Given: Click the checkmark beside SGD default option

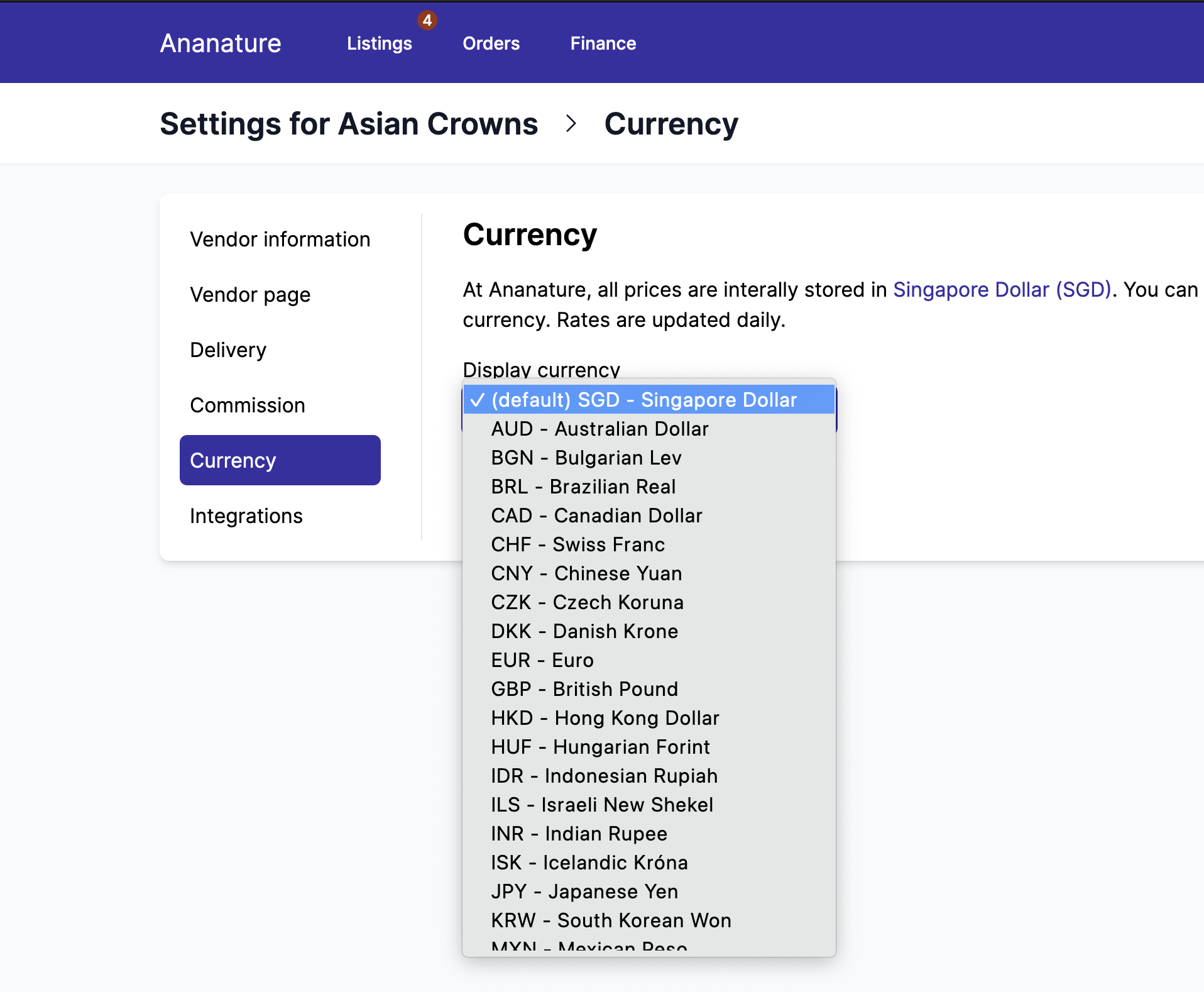Looking at the screenshot, I should (x=478, y=400).
